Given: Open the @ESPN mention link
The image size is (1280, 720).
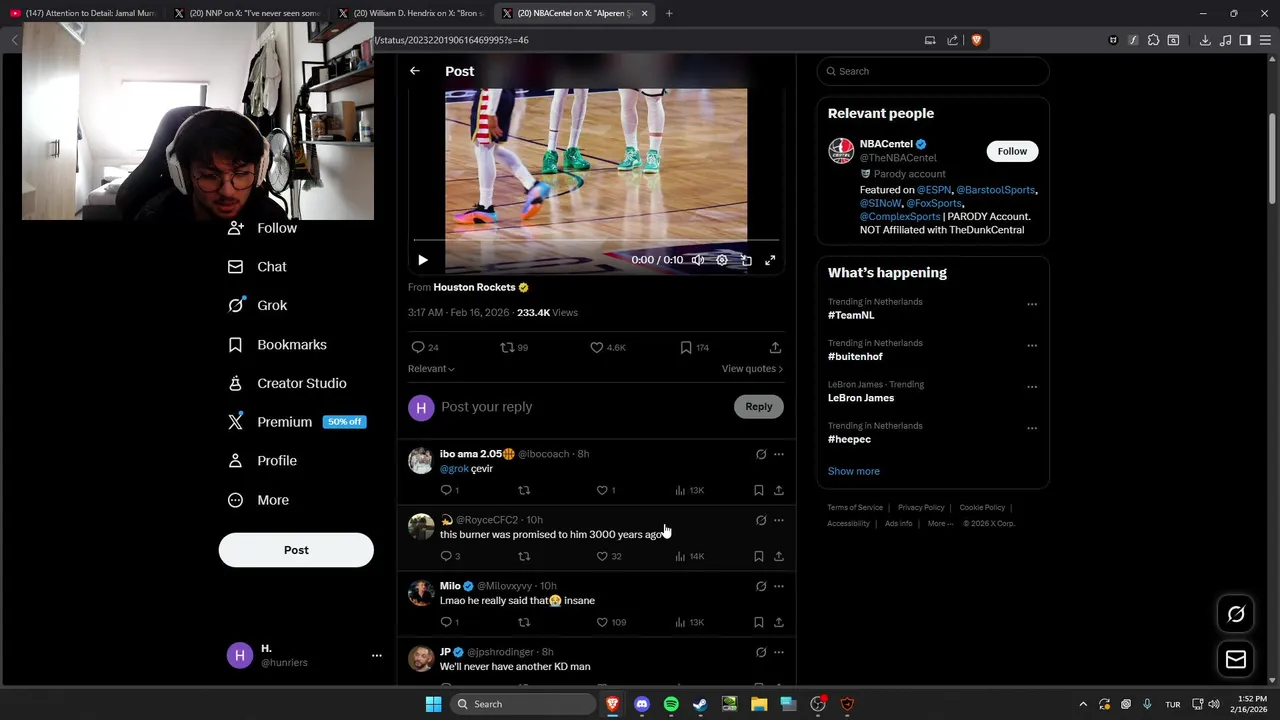Looking at the screenshot, I should (x=934, y=190).
